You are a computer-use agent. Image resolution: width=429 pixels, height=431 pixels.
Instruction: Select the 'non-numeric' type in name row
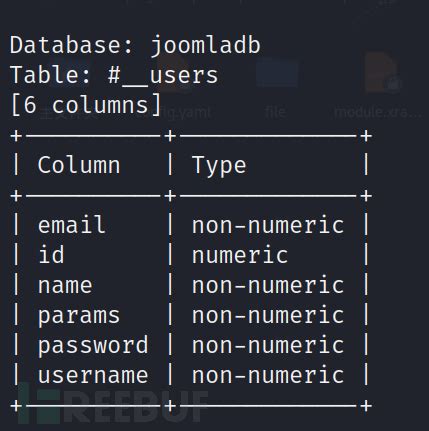tap(268, 286)
